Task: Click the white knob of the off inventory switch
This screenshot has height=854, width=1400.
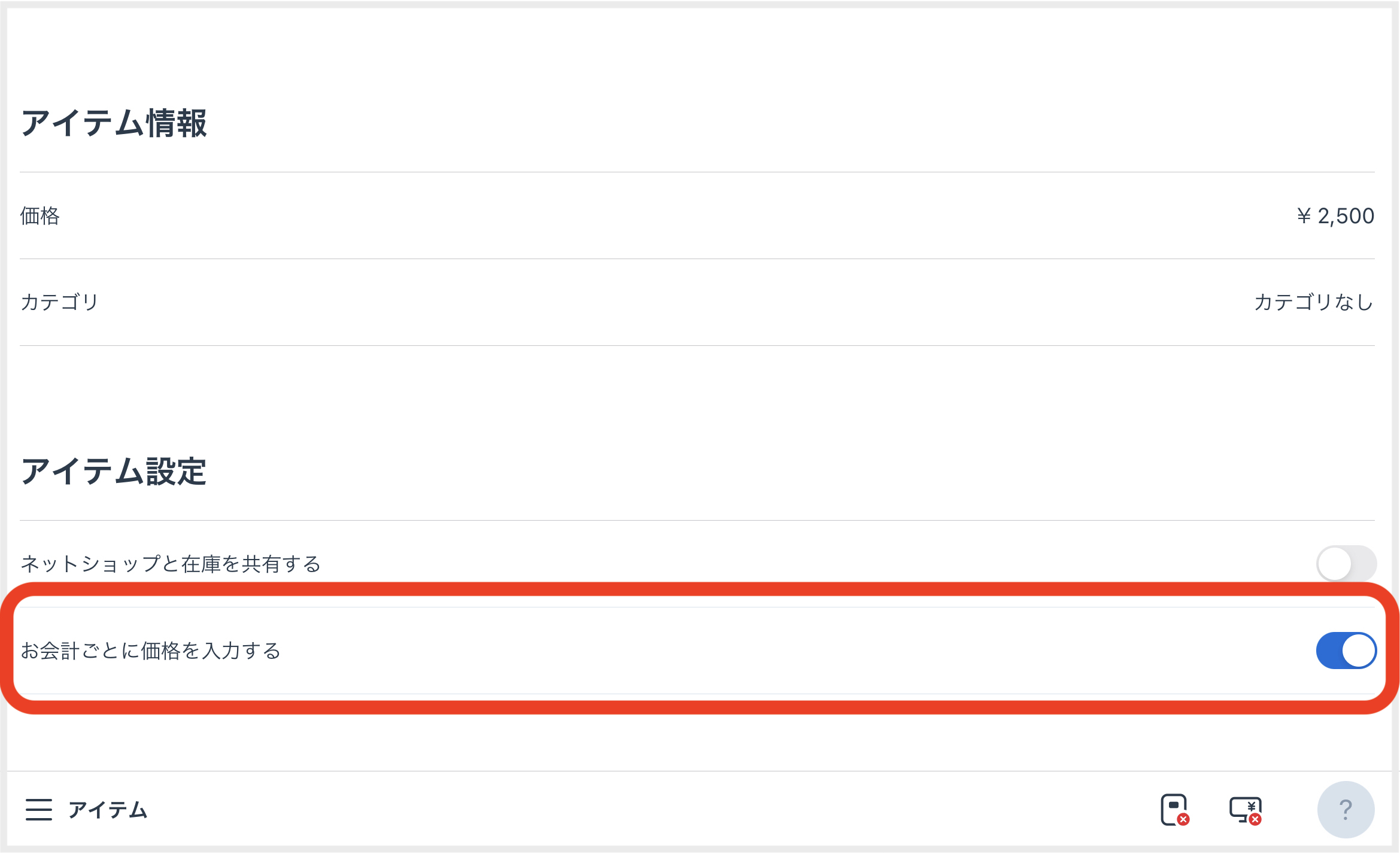Action: point(1334,563)
